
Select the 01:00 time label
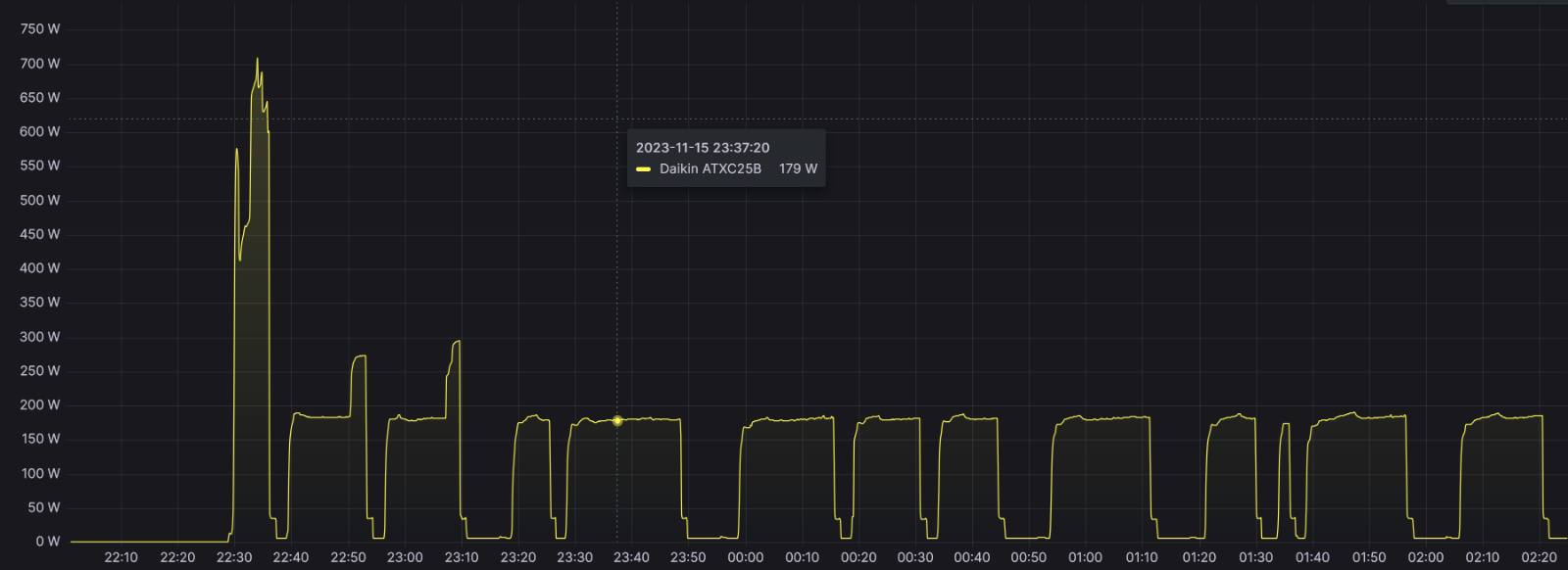click(x=1086, y=557)
